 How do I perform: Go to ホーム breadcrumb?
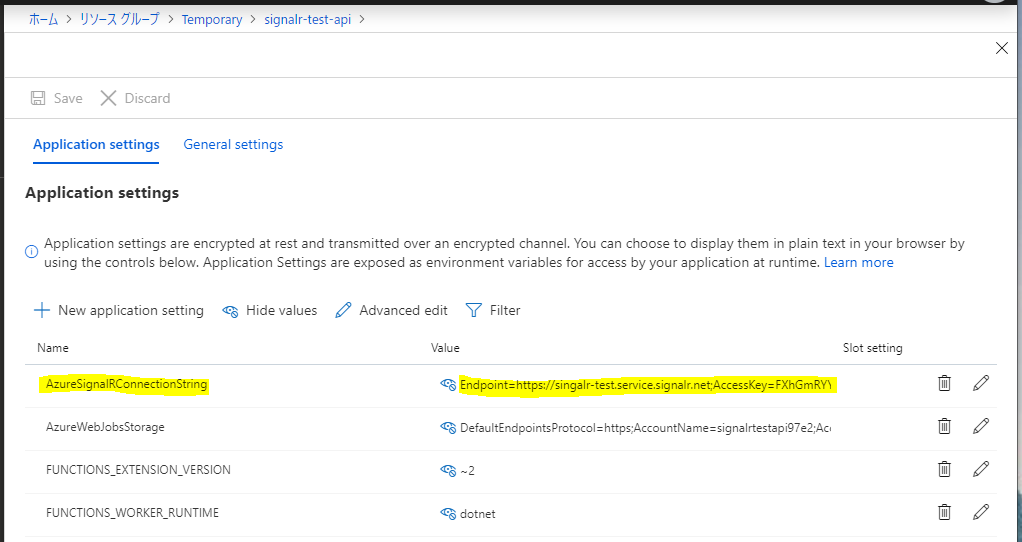point(43,19)
